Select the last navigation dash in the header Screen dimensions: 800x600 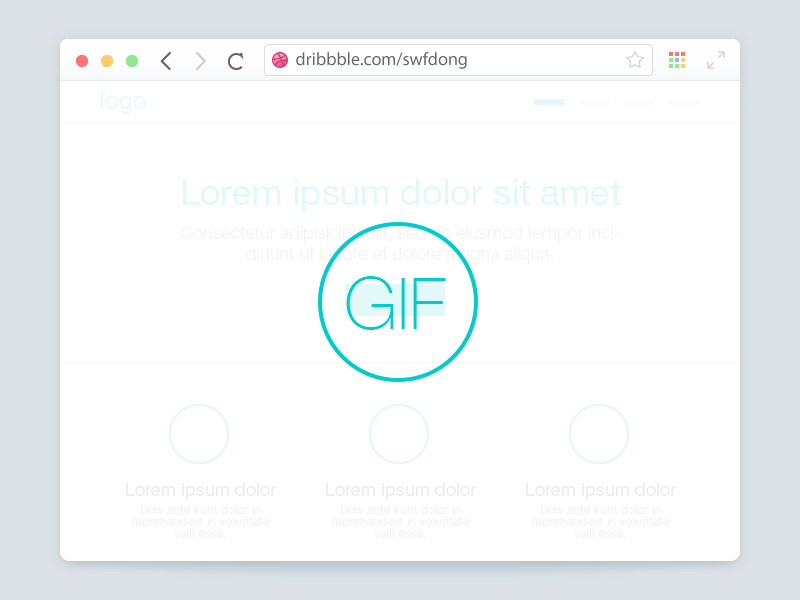coord(684,102)
